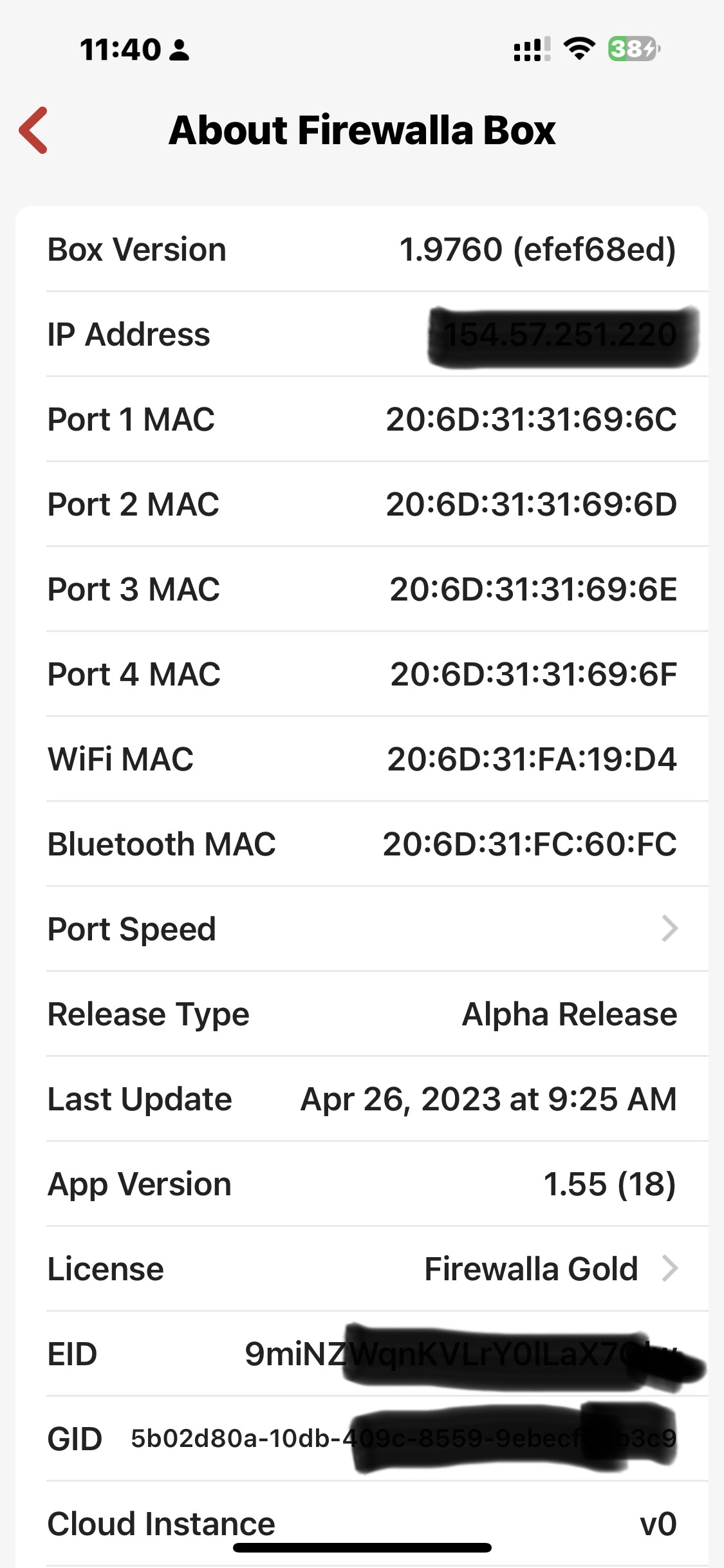The image size is (724, 1568).
Task: Tap the cellular signal bars icon
Action: pos(532,50)
